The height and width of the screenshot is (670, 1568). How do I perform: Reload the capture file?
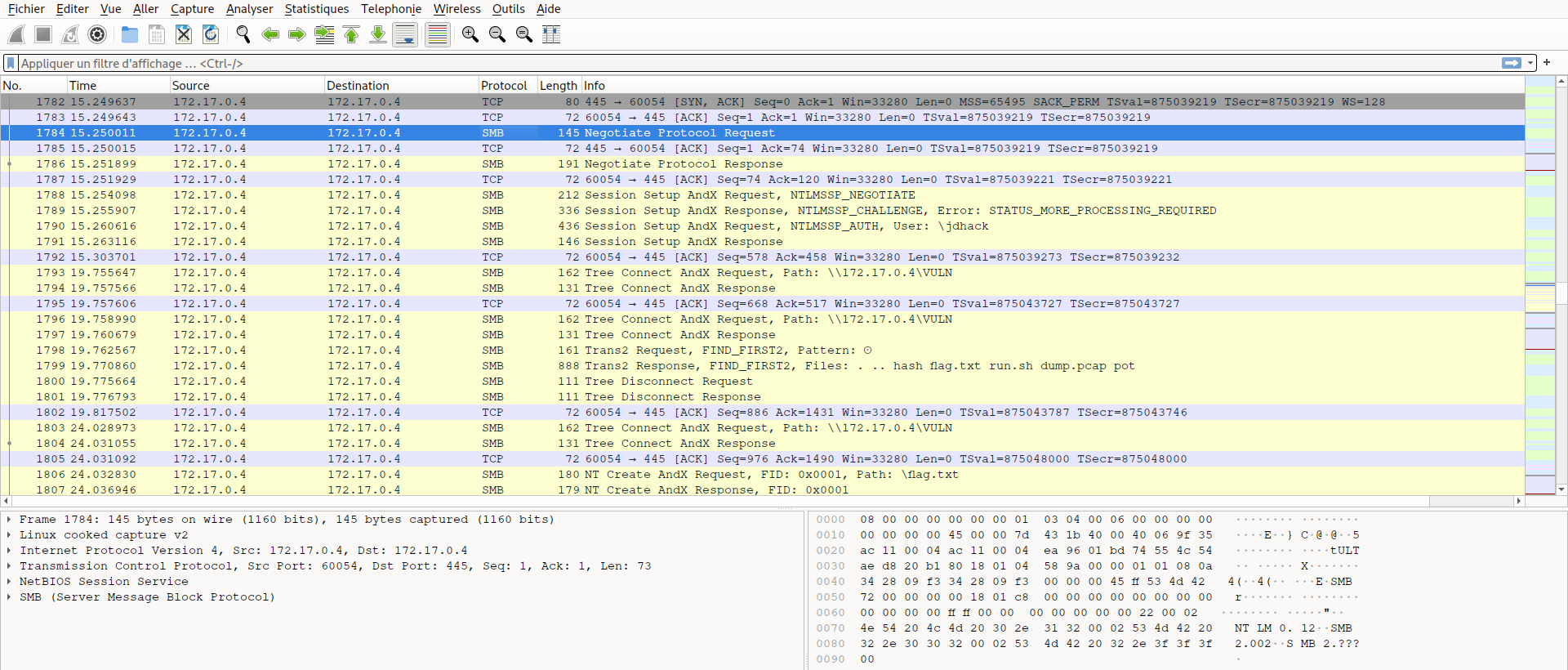[211, 34]
